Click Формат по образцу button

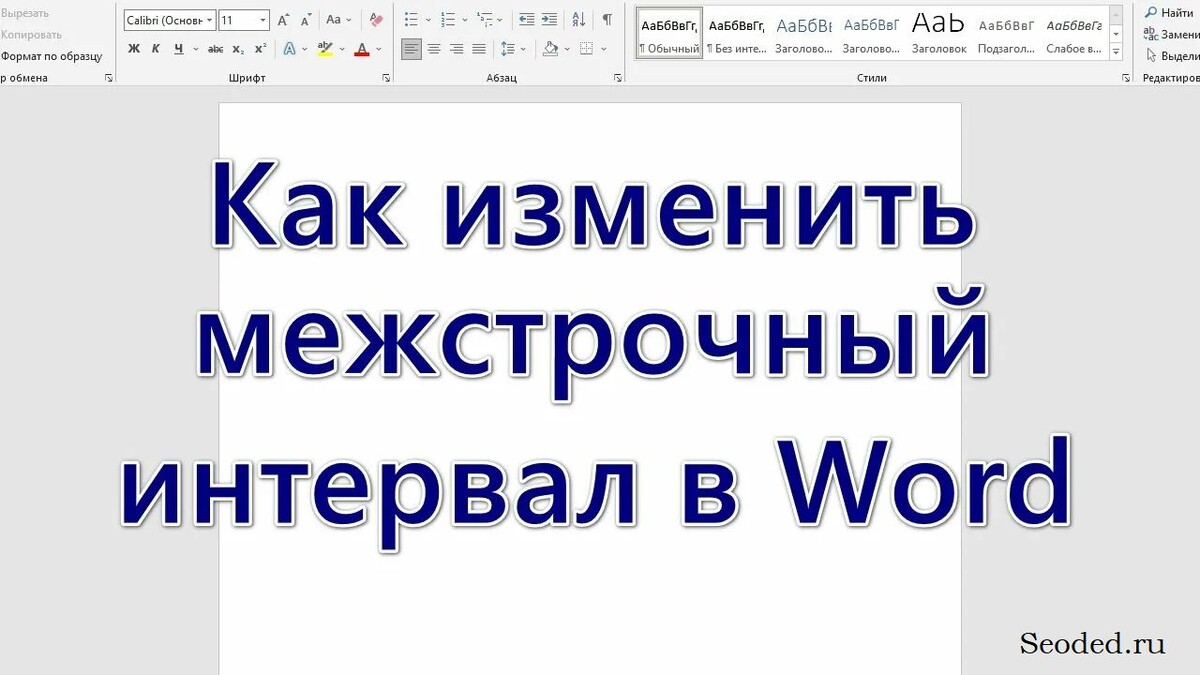tap(52, 56)
